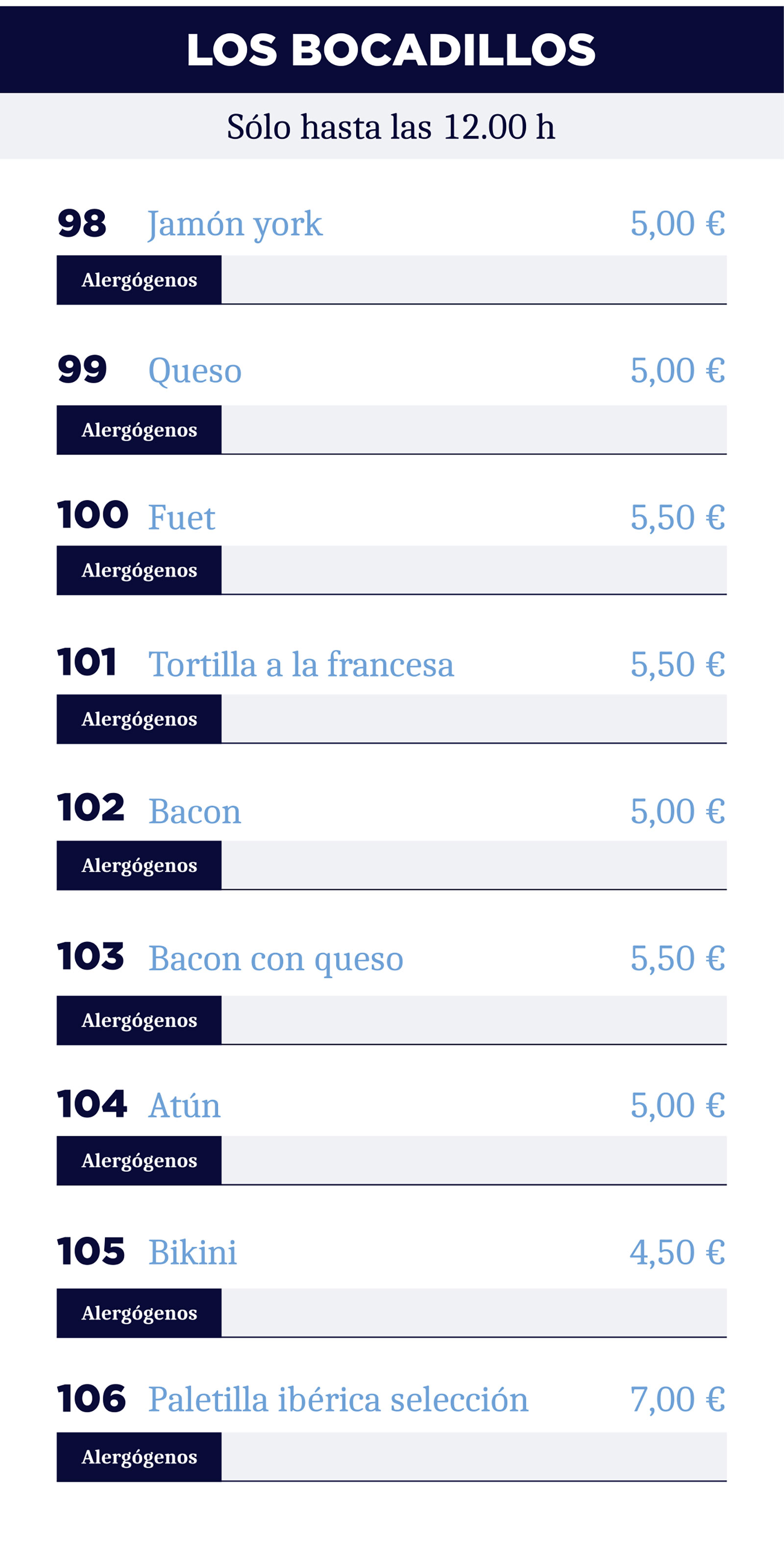Open Alergógenos label under Jamón york

139,280
